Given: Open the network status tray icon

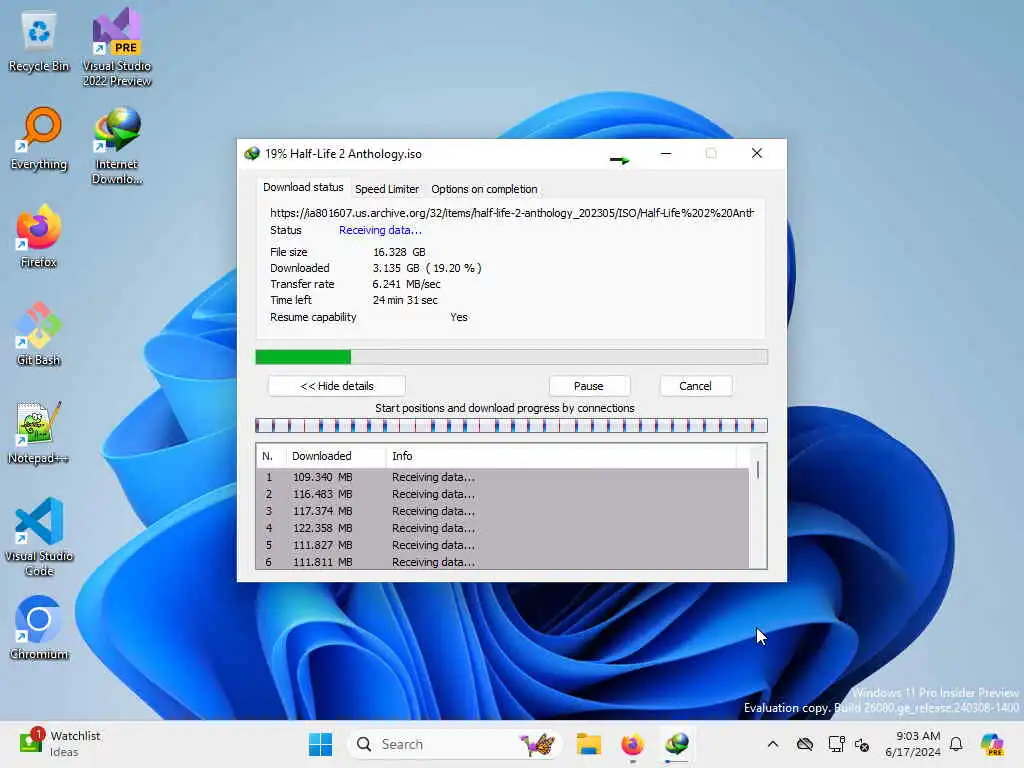Looking at the screenshot, I should [x=836, y=744].
